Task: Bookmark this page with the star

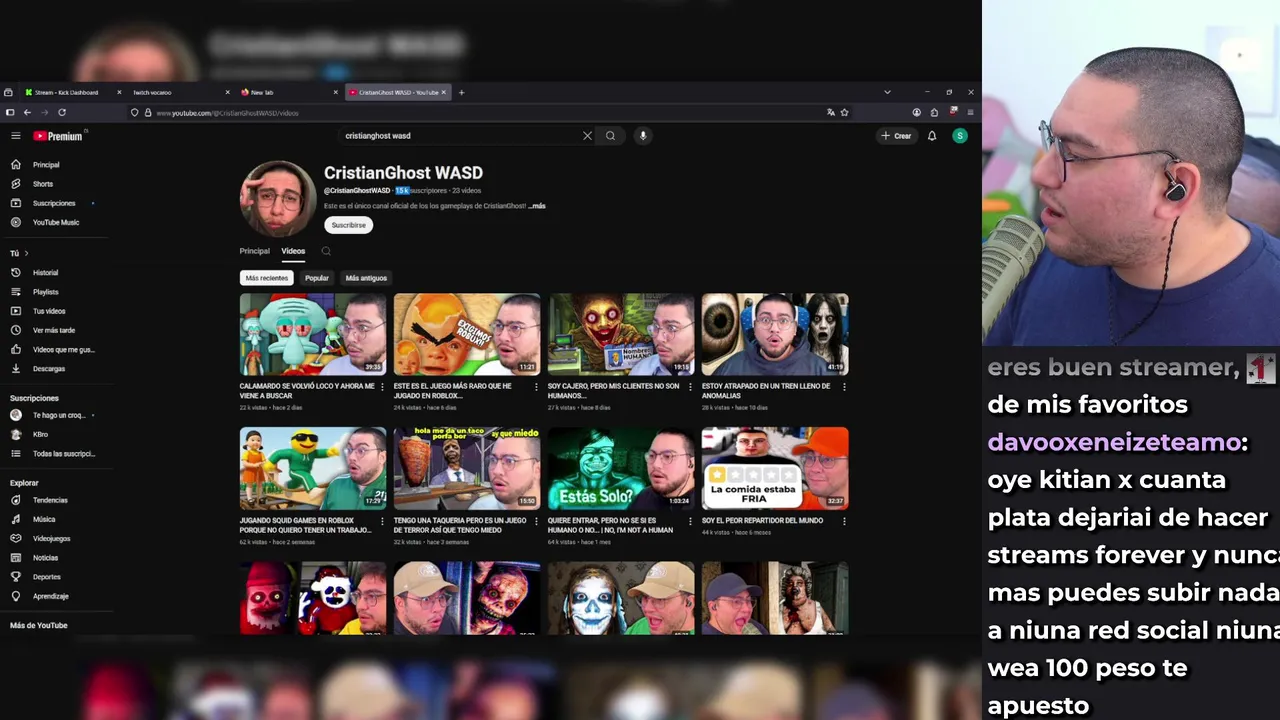Action: coord(845,113)
